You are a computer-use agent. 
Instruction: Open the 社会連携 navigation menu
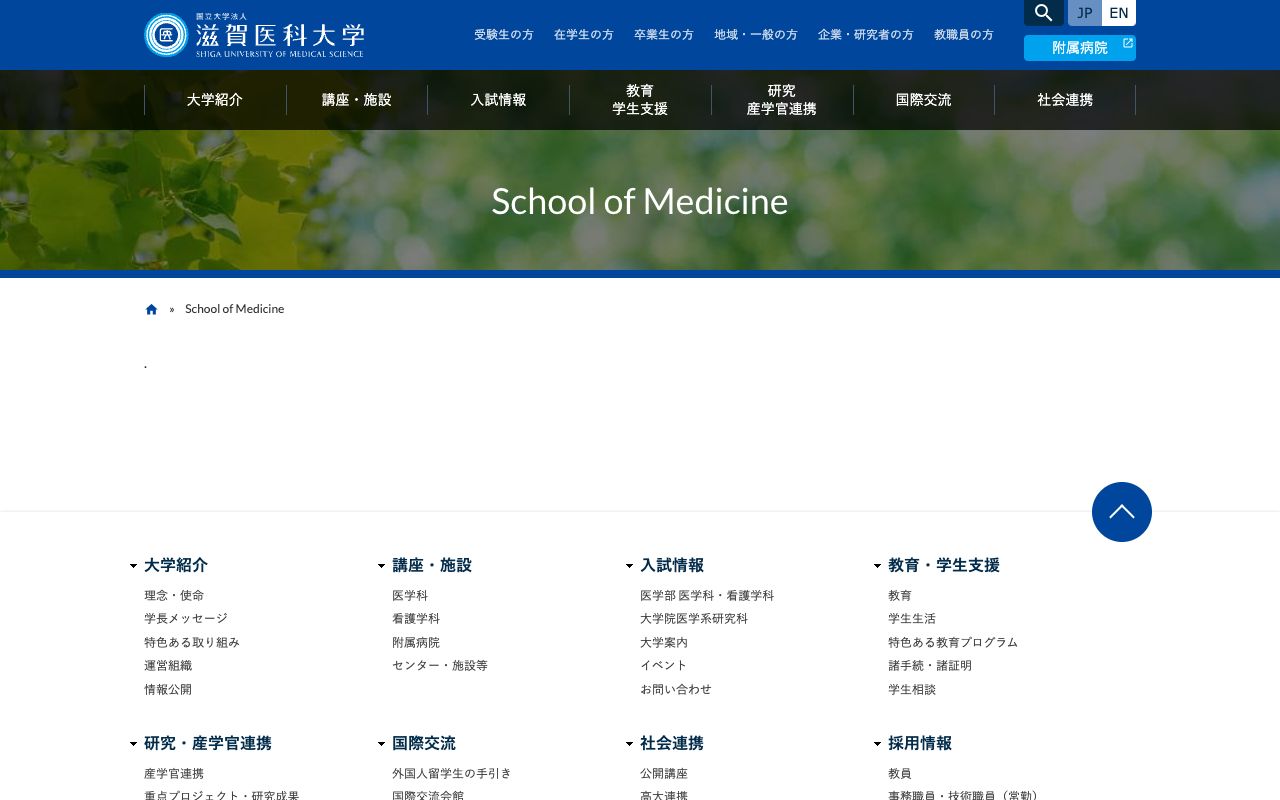pos(1065,100)
